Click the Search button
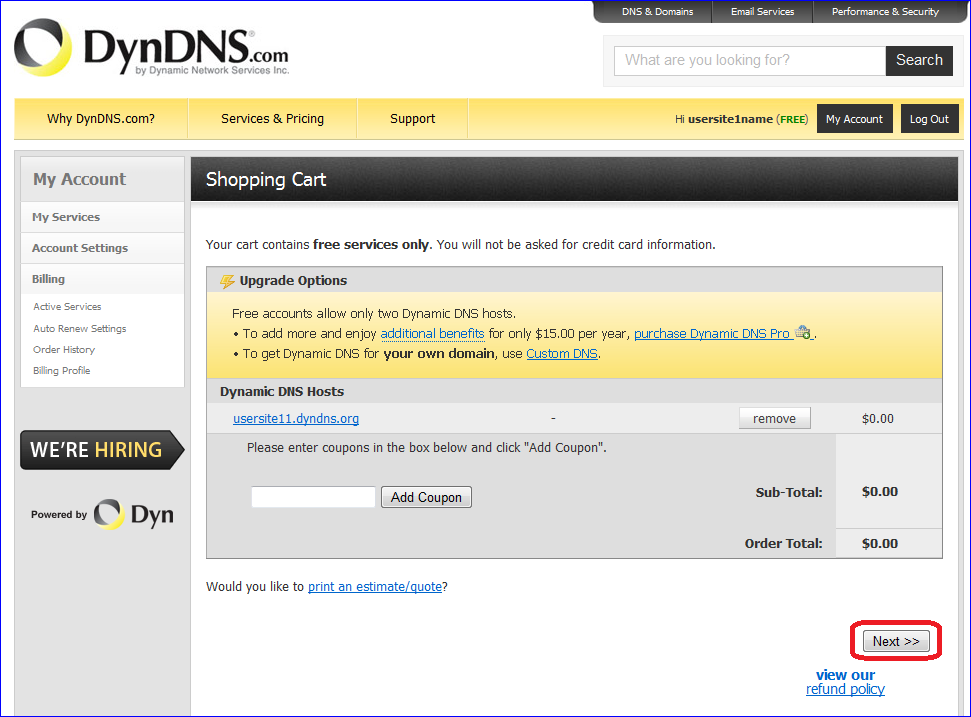971x717 pixels. pyautogui.click(x=919, y=61)
